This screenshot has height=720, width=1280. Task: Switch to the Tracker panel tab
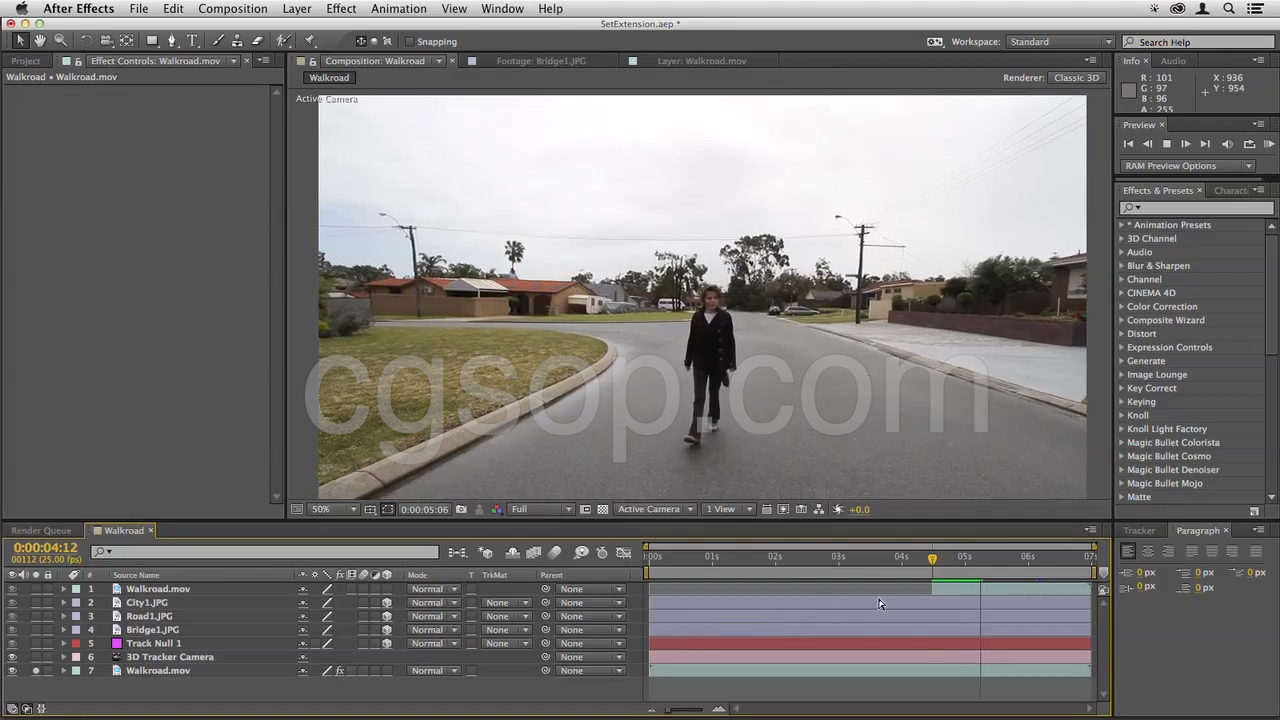coord(1139,531)
